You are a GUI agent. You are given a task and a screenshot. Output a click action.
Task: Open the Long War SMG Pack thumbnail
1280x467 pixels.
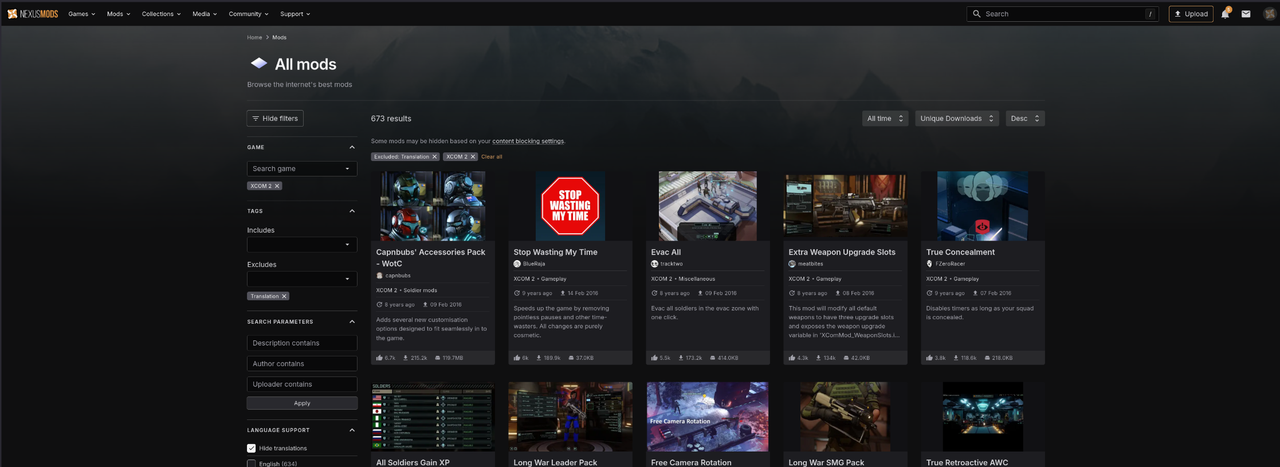point(845,416)
